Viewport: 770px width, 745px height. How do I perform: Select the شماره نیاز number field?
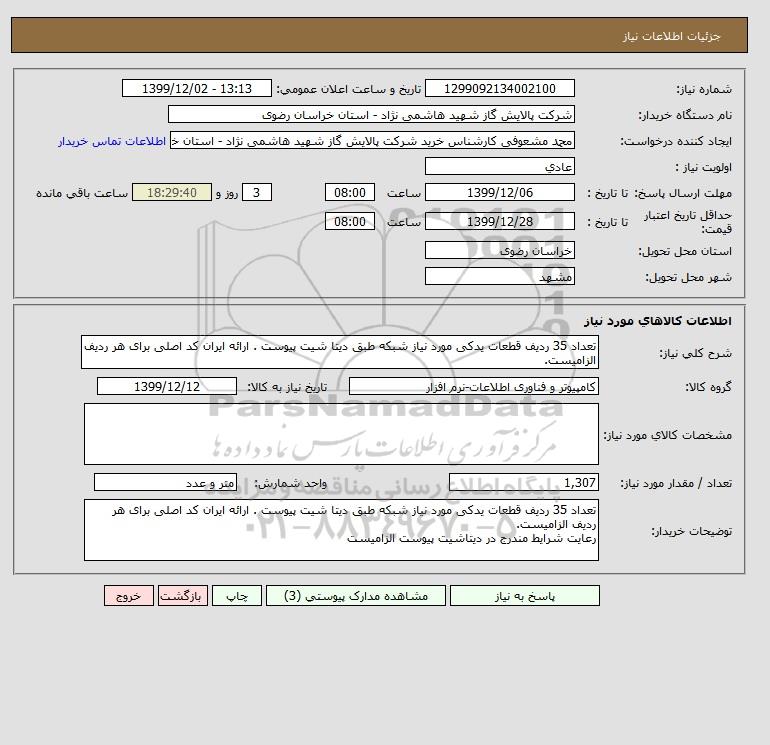tap(499, 88)
